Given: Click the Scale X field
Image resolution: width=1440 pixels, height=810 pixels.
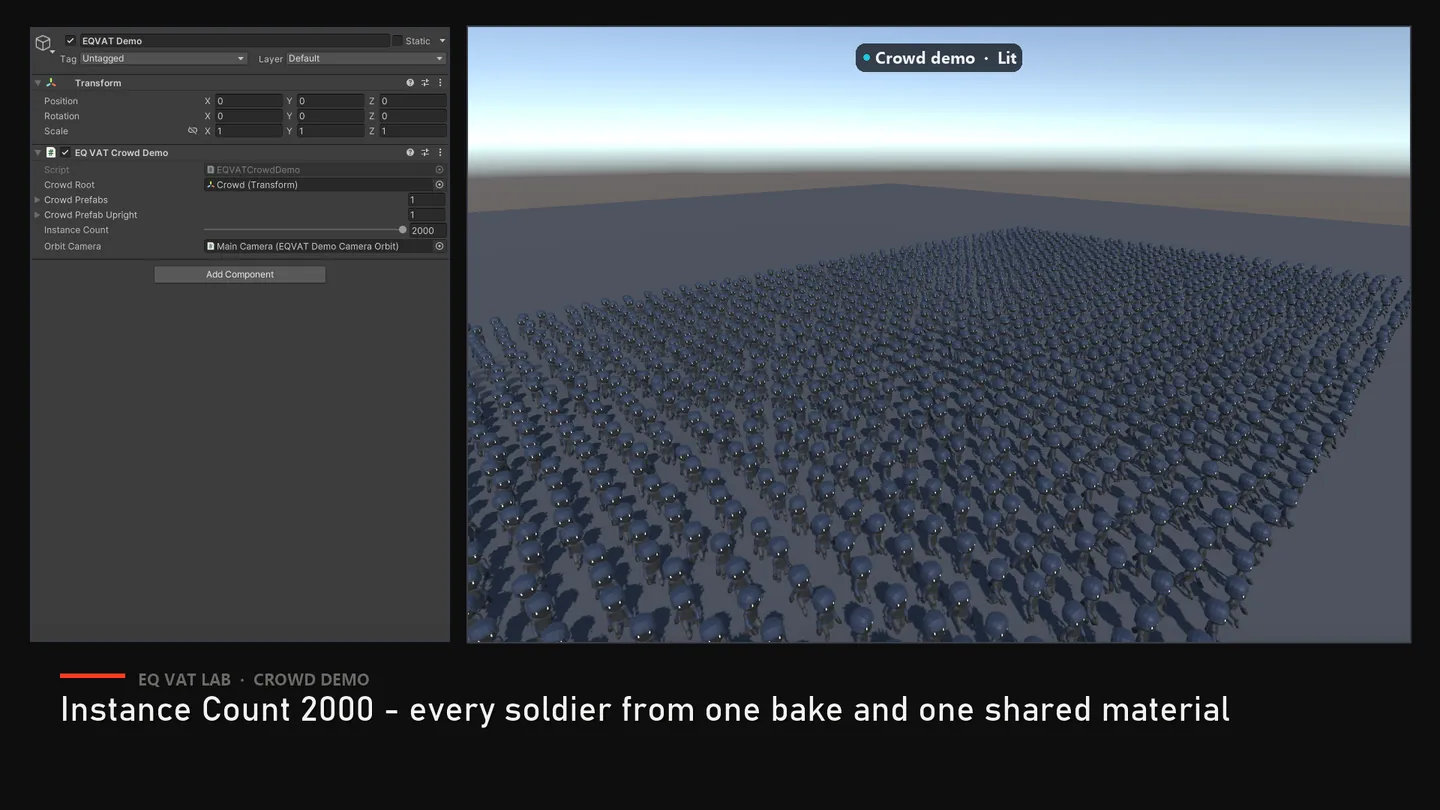Looking at the screenshot, I should coord(249,131).
